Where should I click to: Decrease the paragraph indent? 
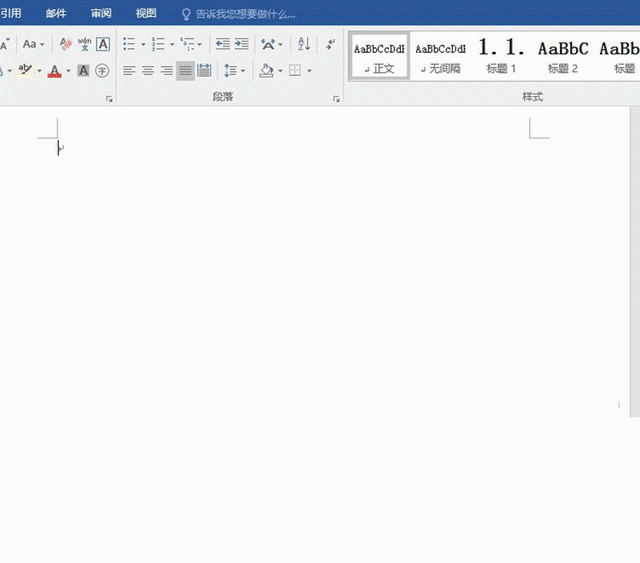pyautogui.click(x=222, y=44)
